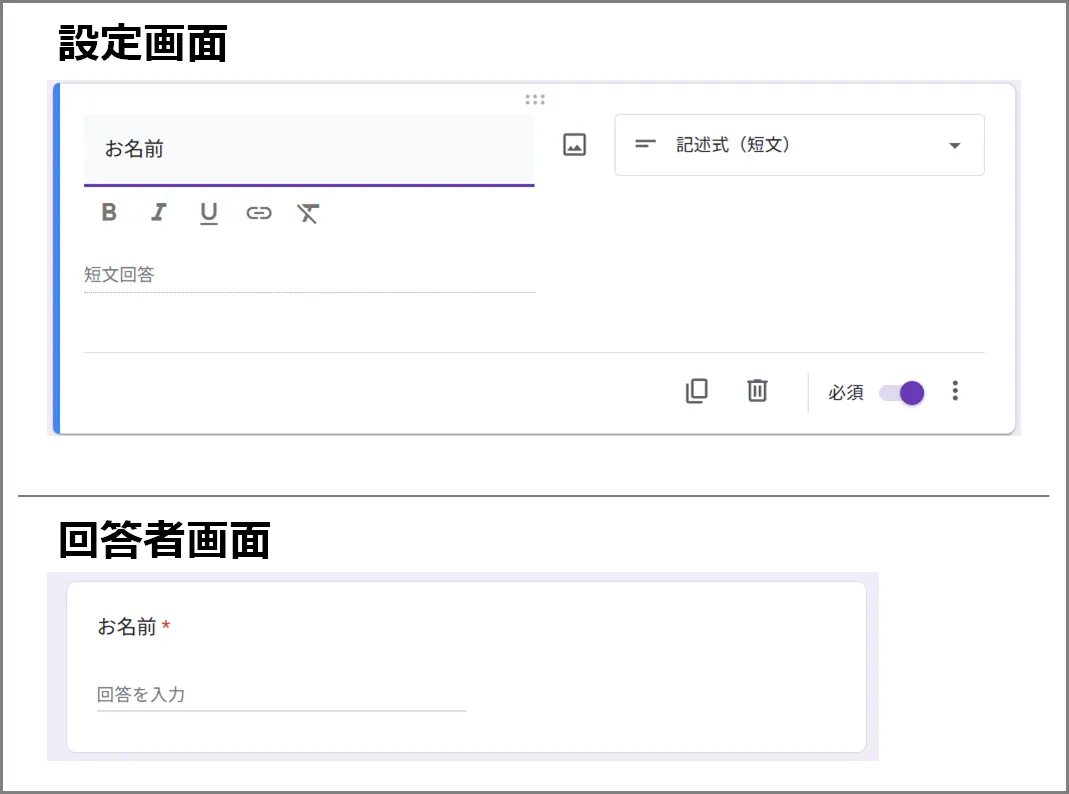Click the short-answer icon inside type selector
Image resolution: width=1069 pixels, height=794 pixels.
coord(646,145)
